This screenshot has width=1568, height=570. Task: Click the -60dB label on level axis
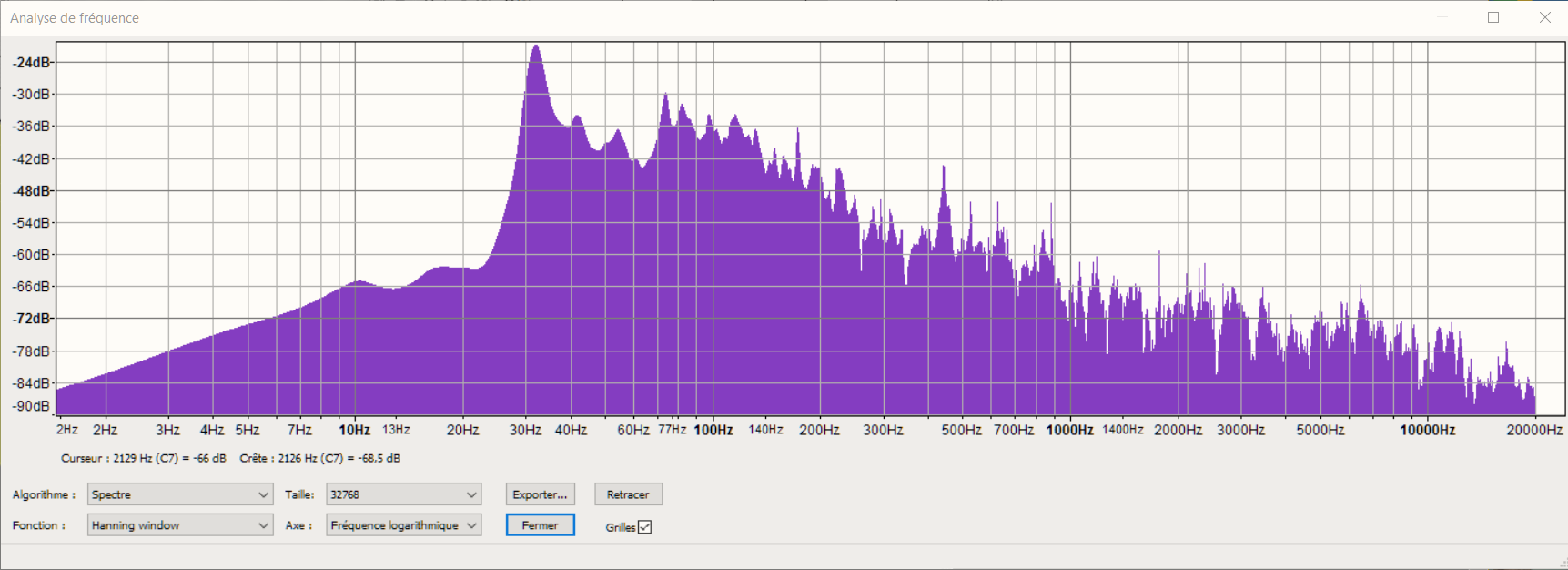click(31, 254)
